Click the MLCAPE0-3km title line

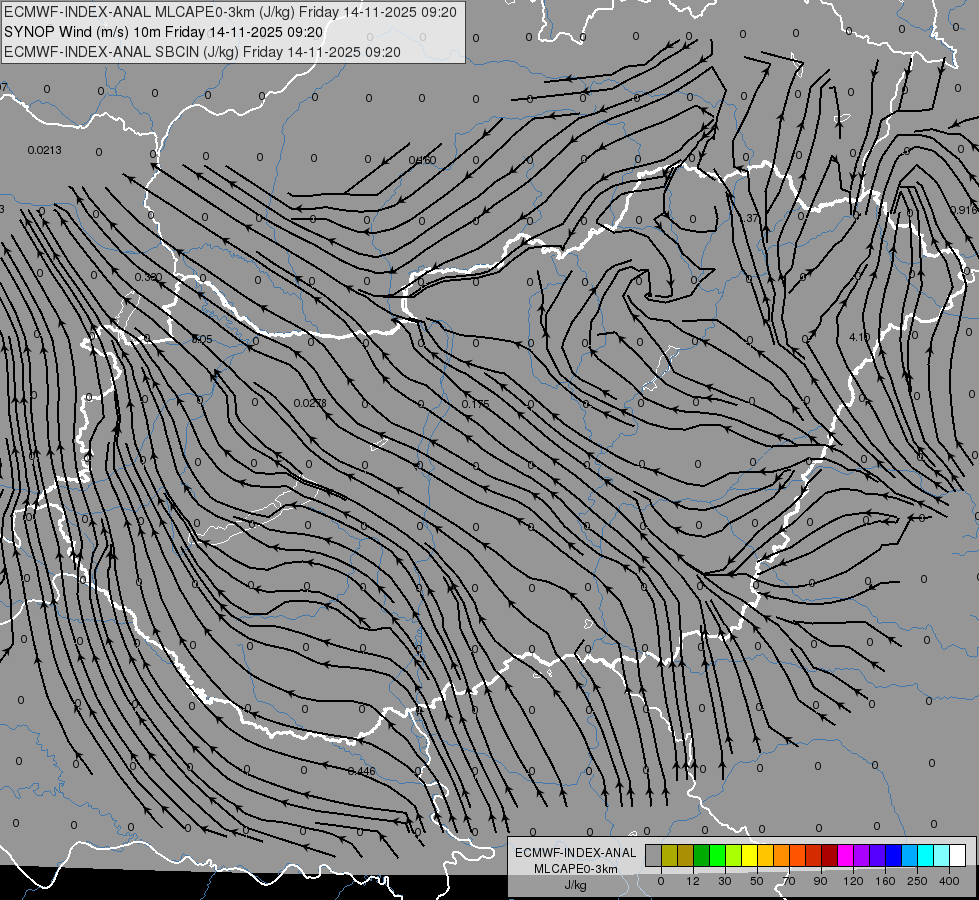(230, 12)
